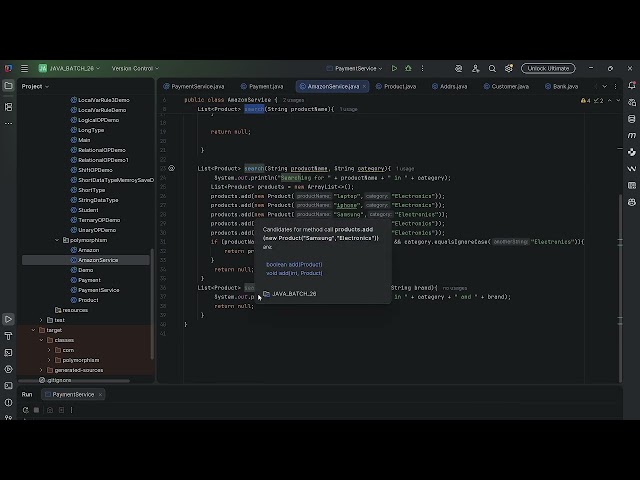Open the Structure tool window icon

[x=8, y=107]
